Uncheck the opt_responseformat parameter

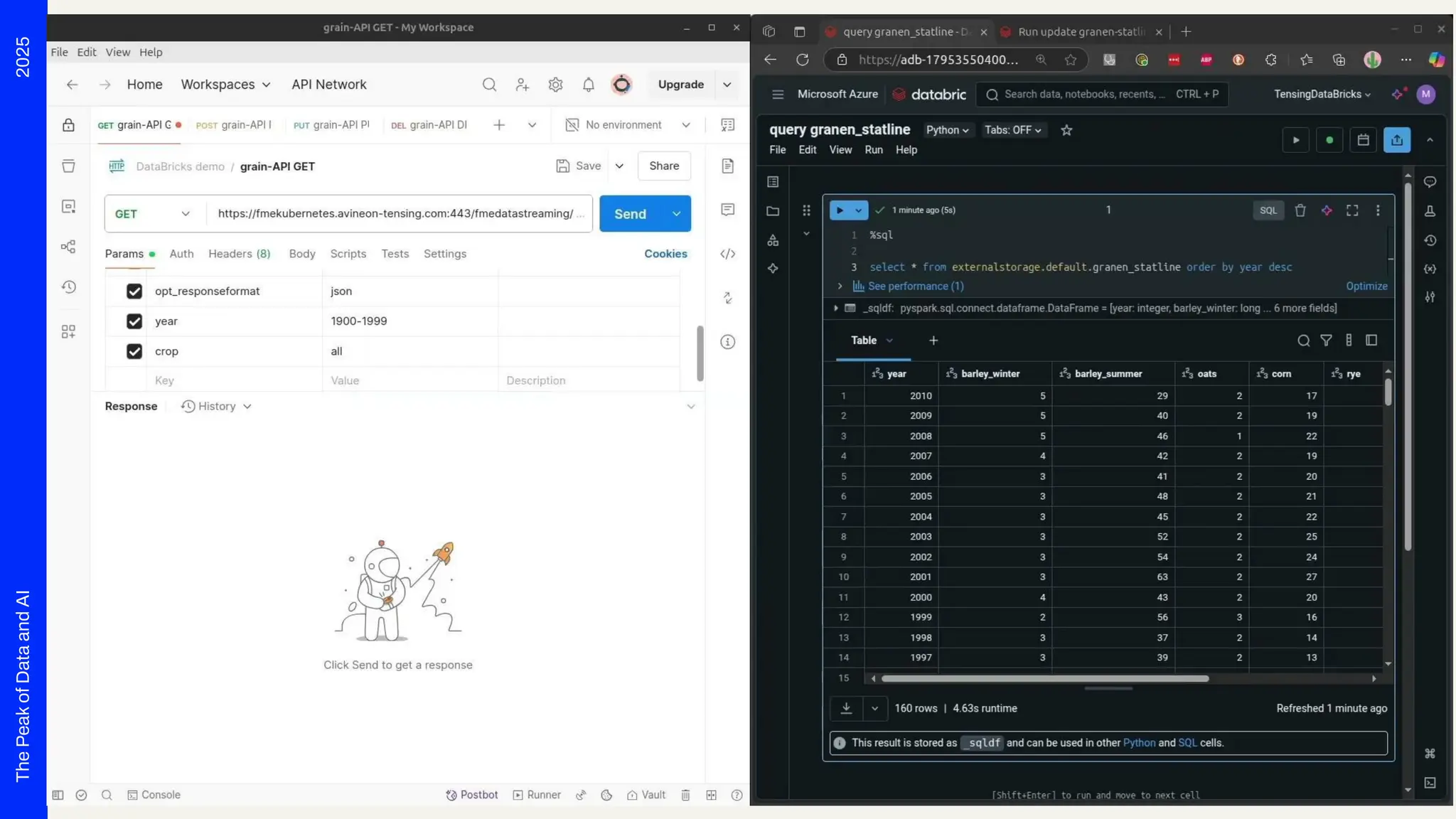[134, 291]
